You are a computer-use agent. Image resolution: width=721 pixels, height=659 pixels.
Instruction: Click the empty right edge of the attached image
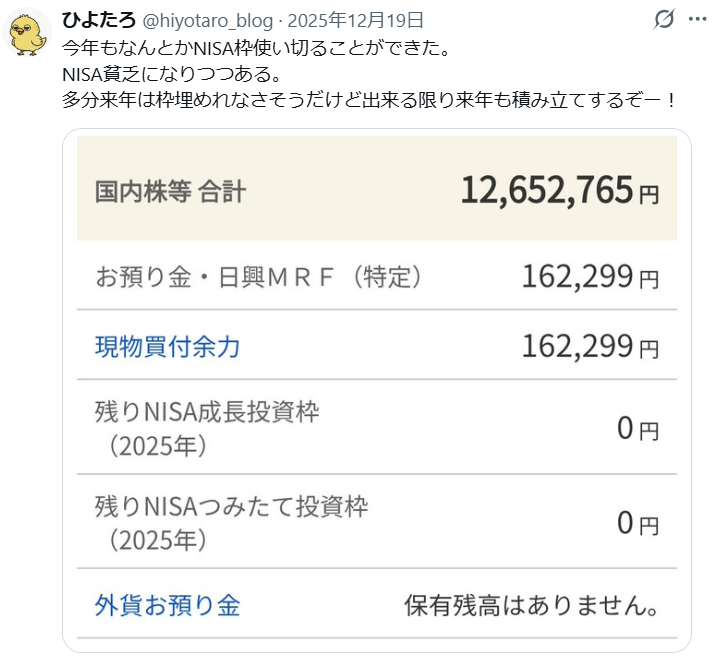pos(684,400)
